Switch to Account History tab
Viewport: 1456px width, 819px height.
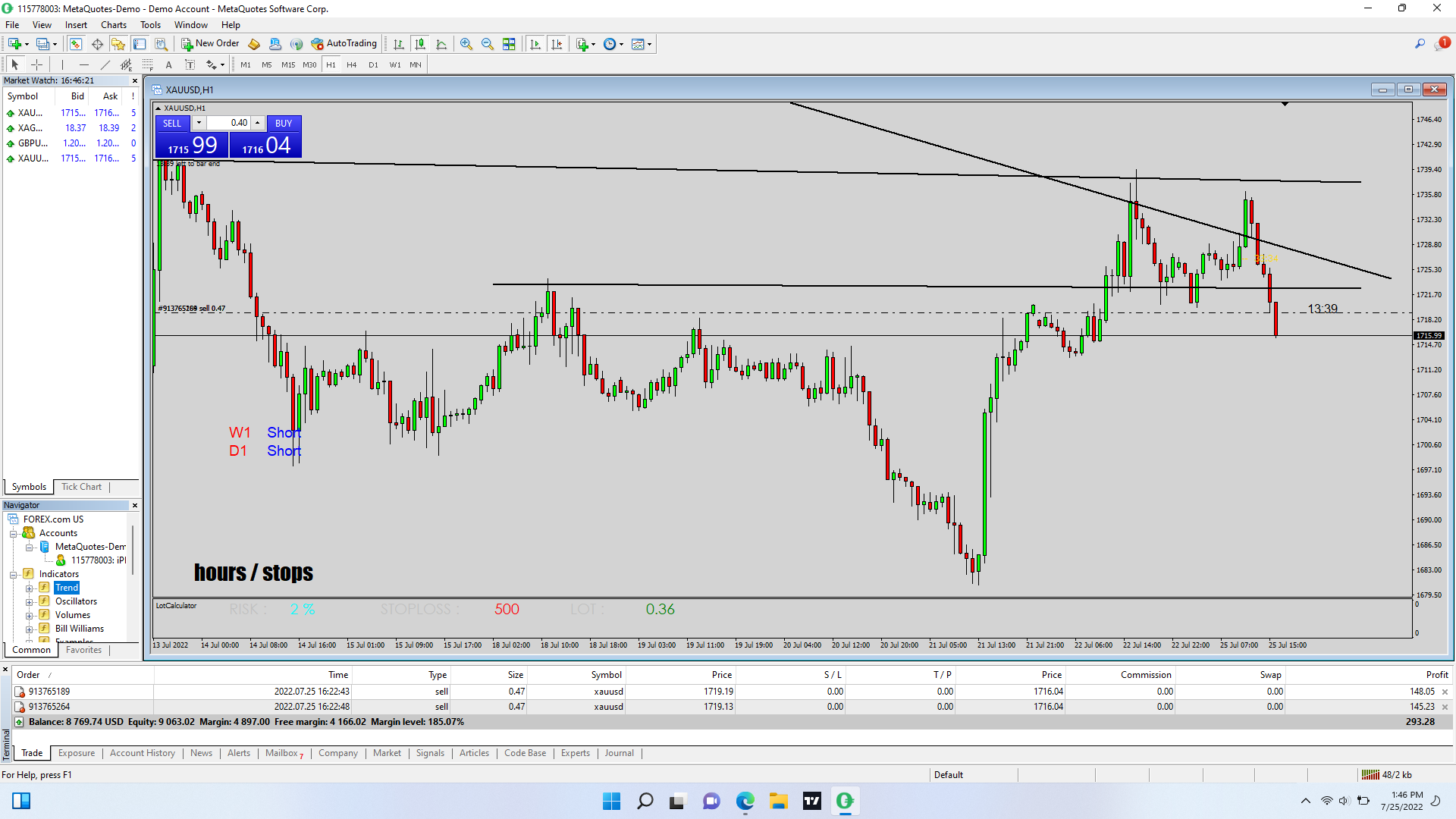tap(142, 753)
